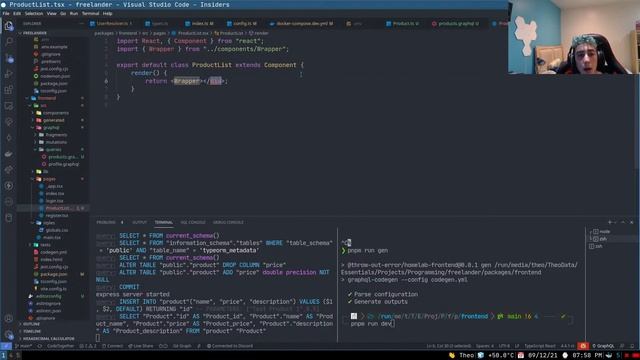Open the Search view in activity bar
This screenshot has height=360, width=640.
coord(9,42)
